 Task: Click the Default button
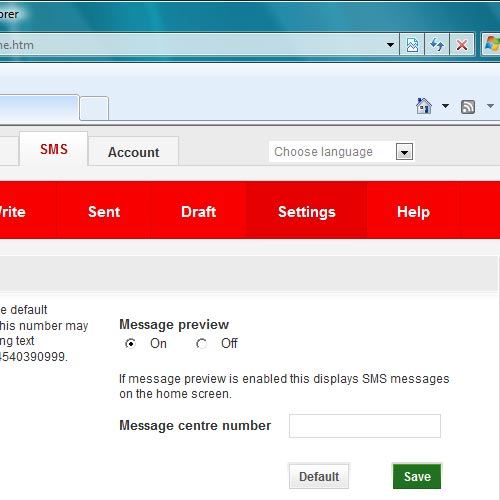click(x=319, y=476)
